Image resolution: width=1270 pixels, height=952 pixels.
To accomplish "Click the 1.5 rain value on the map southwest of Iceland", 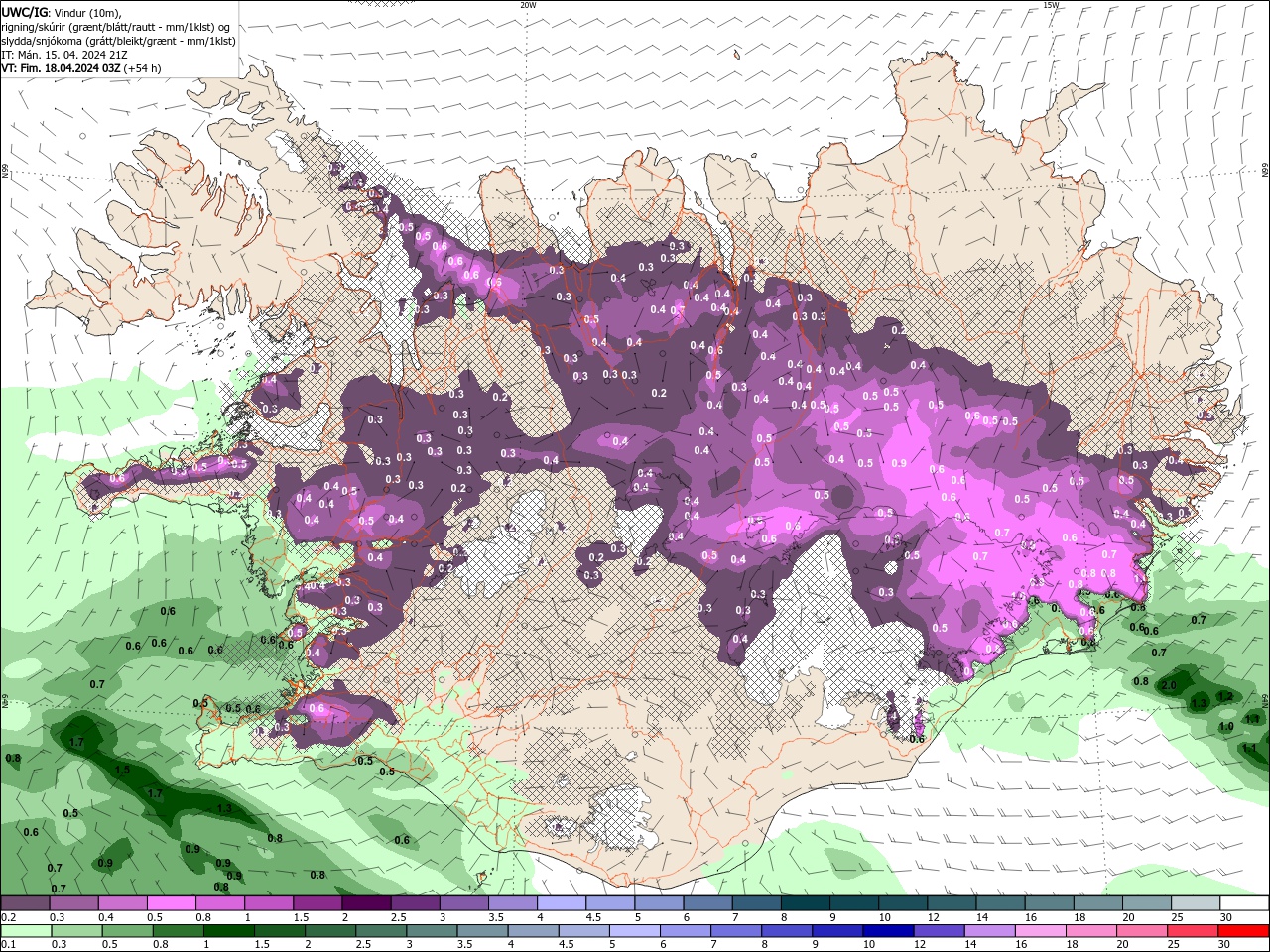I will 123,770.
